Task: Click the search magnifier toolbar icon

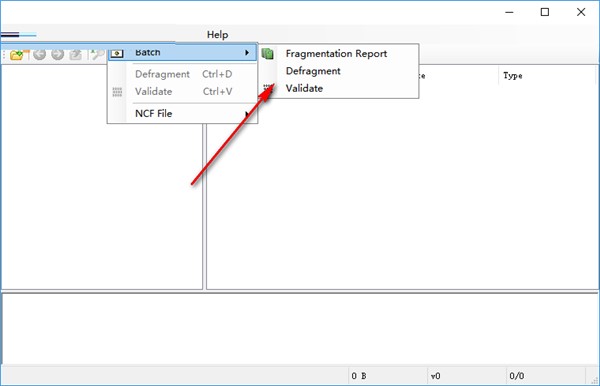Action: (x=97, y=55)
